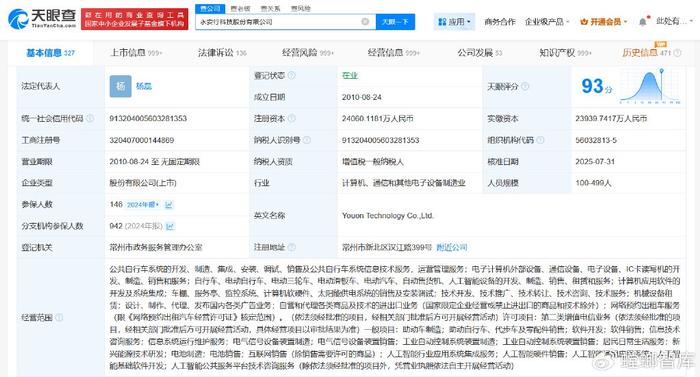The width and height of the screenshot is (700, 377).
Task: Open the 2024年报 year selector
Action: [x=143, y=205]
